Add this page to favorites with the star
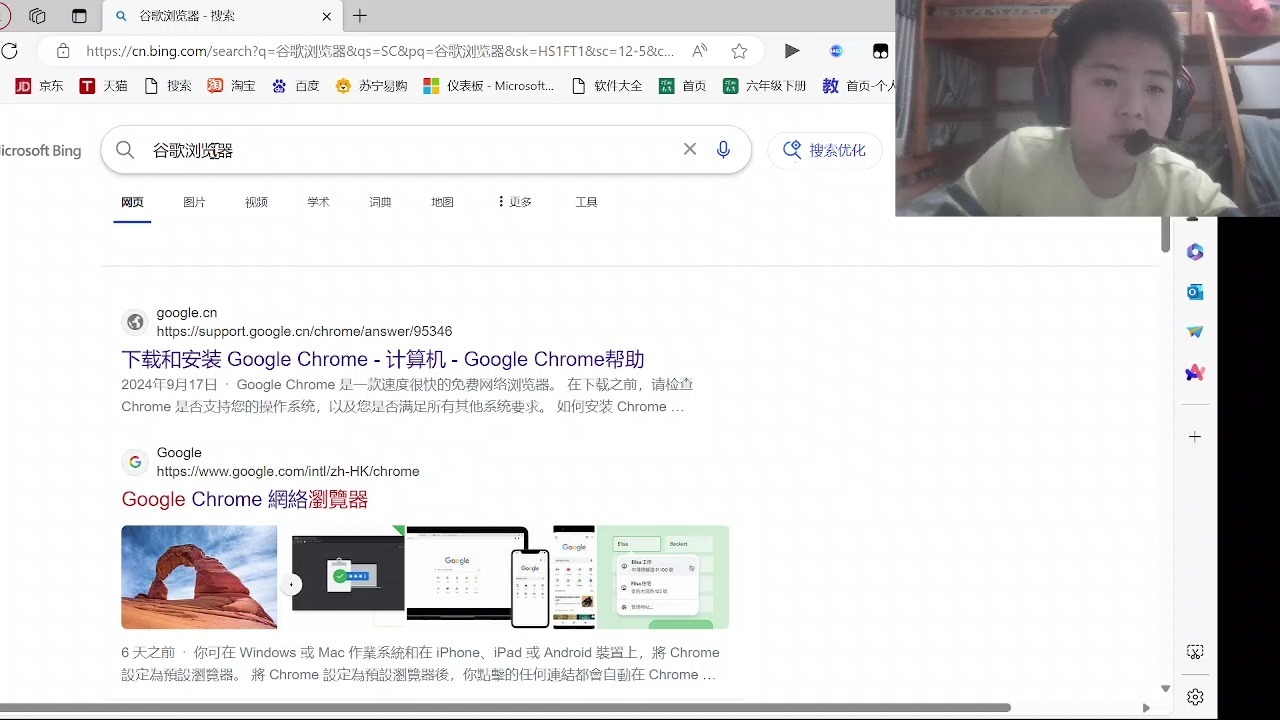This screenshot has width=1280, height=720. coord(739,51)
